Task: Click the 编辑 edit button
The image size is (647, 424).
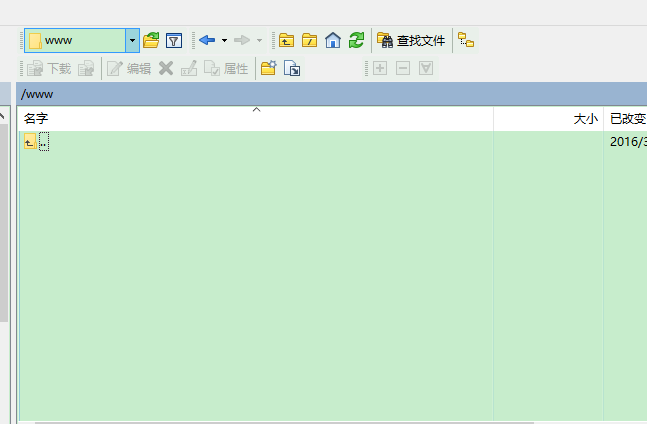Action: point(129,69)
